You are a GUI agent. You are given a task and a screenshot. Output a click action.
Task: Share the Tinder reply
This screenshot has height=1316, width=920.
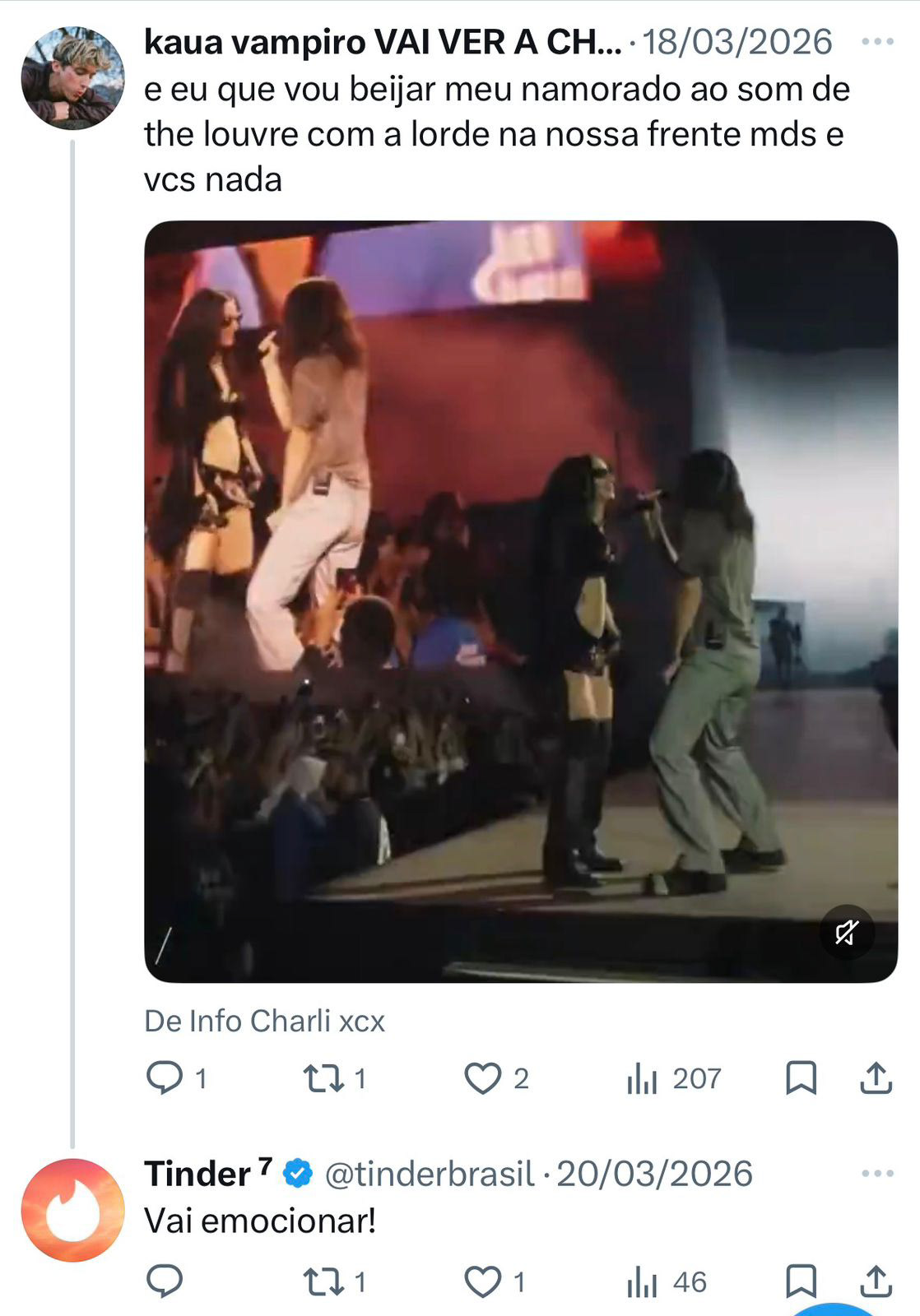pos(876,1281)
